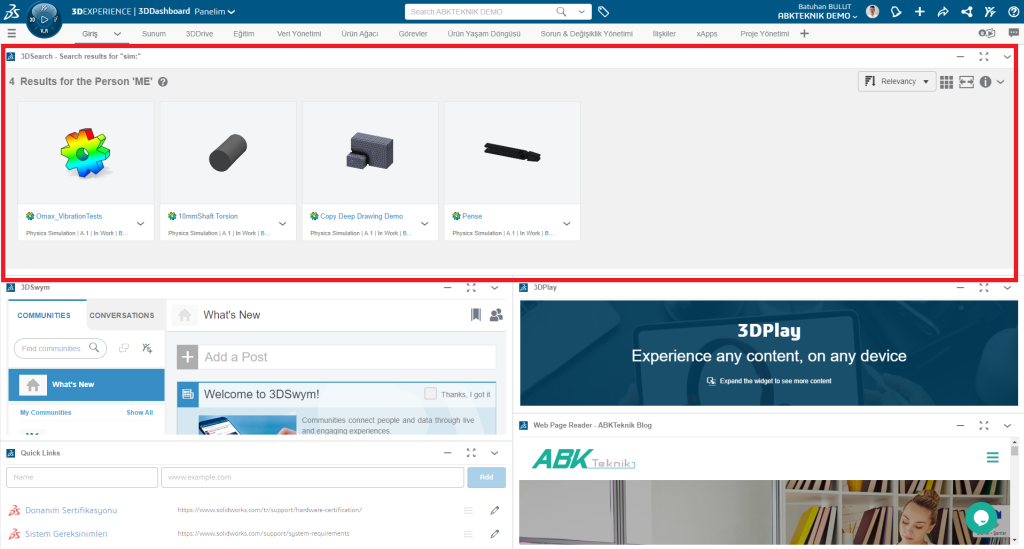Viewport: 1024px width, 549px height.
Task: Click the tag icon beside the search bar
Action: coord(604,12)
